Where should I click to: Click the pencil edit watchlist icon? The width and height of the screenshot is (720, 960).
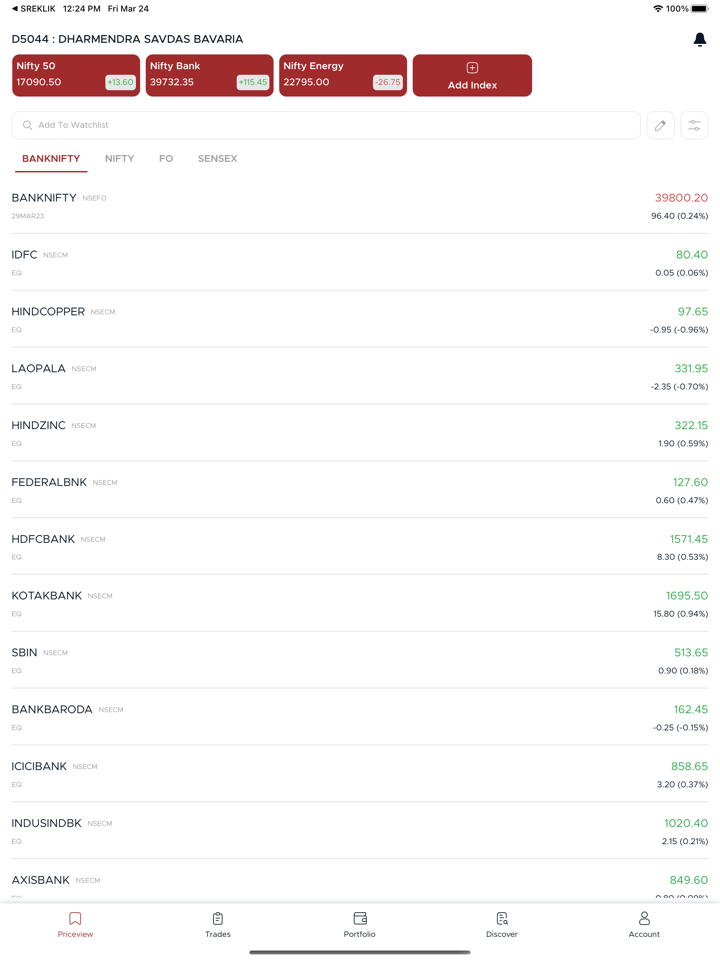click(660, 125)
